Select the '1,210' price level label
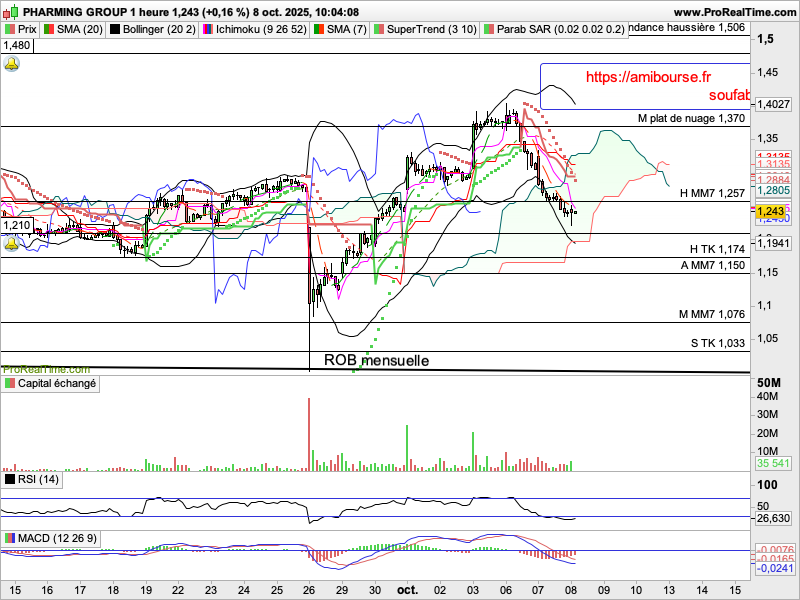800x600 pixels. coord(17,225)
